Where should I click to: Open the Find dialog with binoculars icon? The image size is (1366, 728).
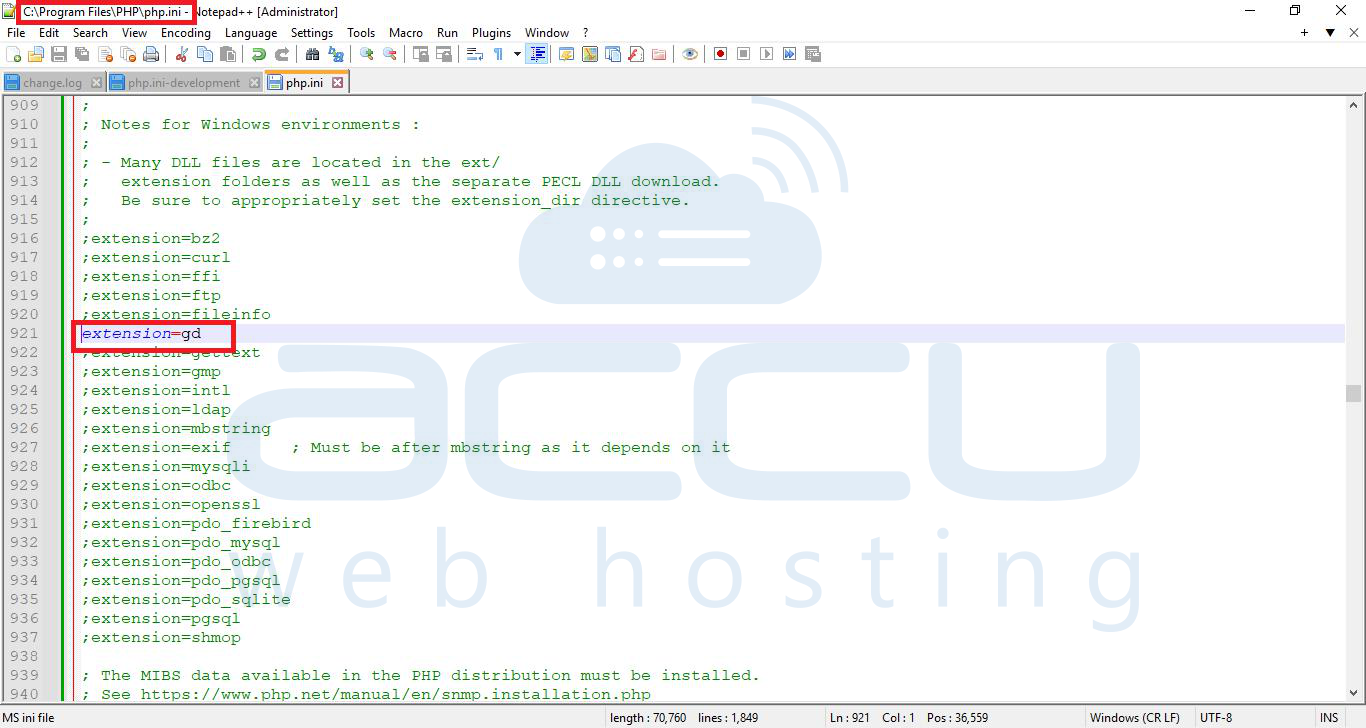point(312,54)
